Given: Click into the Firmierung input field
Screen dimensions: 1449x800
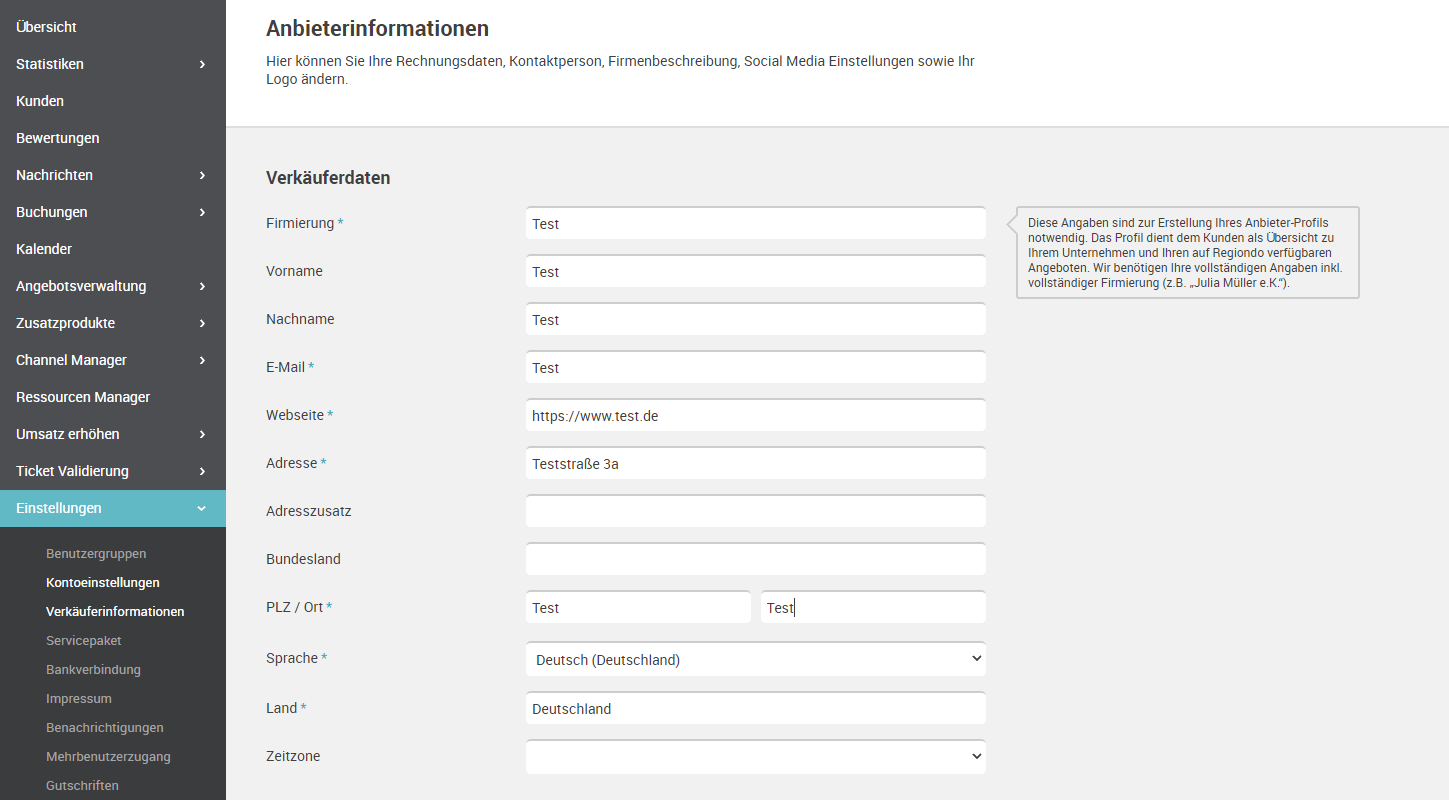Looking at the screenshot, I should point(756,223).
